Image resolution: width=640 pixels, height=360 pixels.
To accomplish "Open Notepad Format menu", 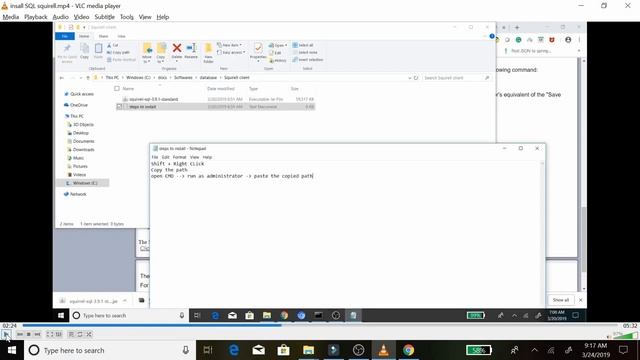I will (179, 157).
